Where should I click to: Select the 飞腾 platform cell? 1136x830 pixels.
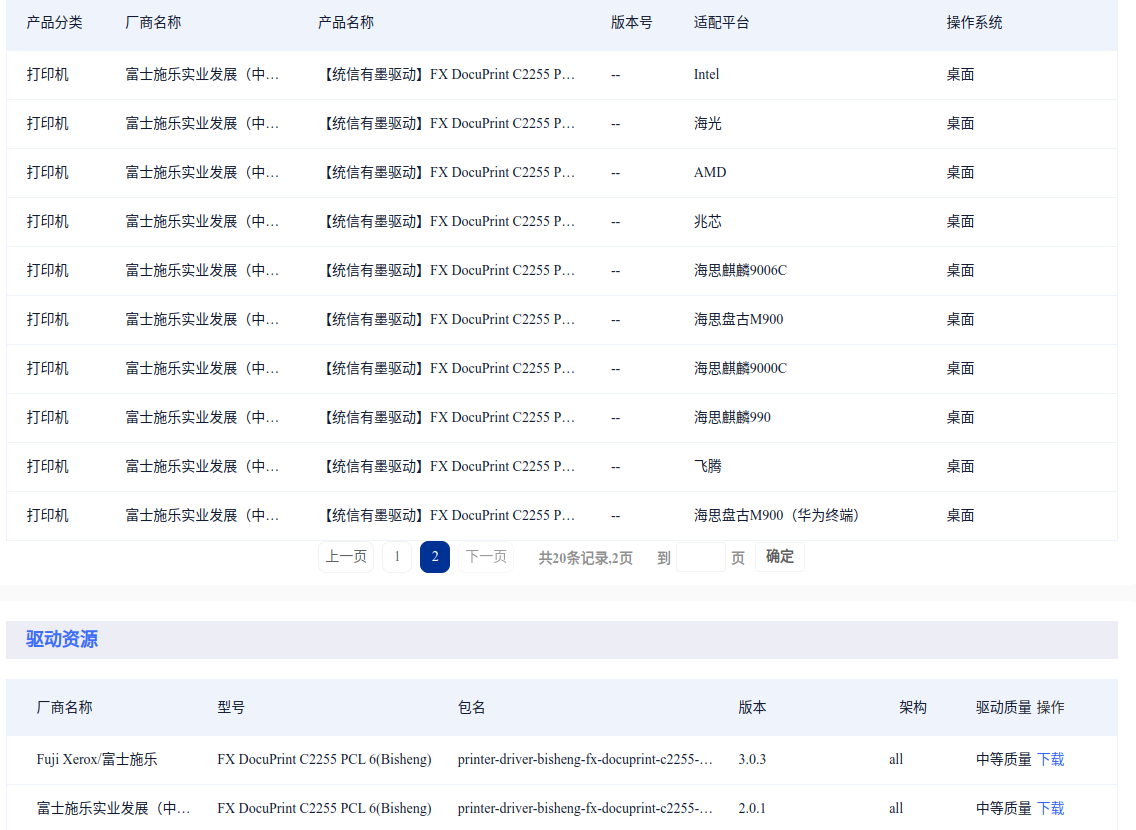(x=708, y=466)
